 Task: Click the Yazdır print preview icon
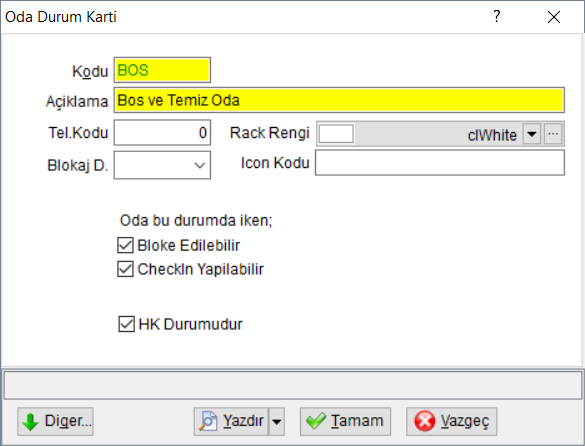209,422
